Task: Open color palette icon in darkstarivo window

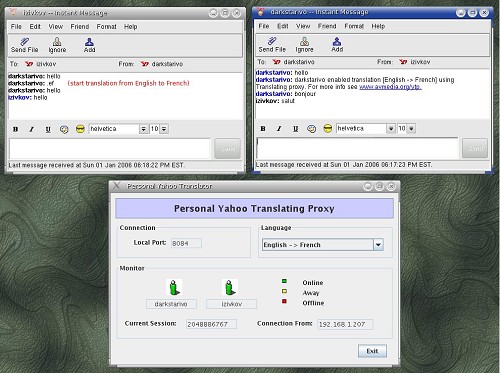Action: coord(311,128)
